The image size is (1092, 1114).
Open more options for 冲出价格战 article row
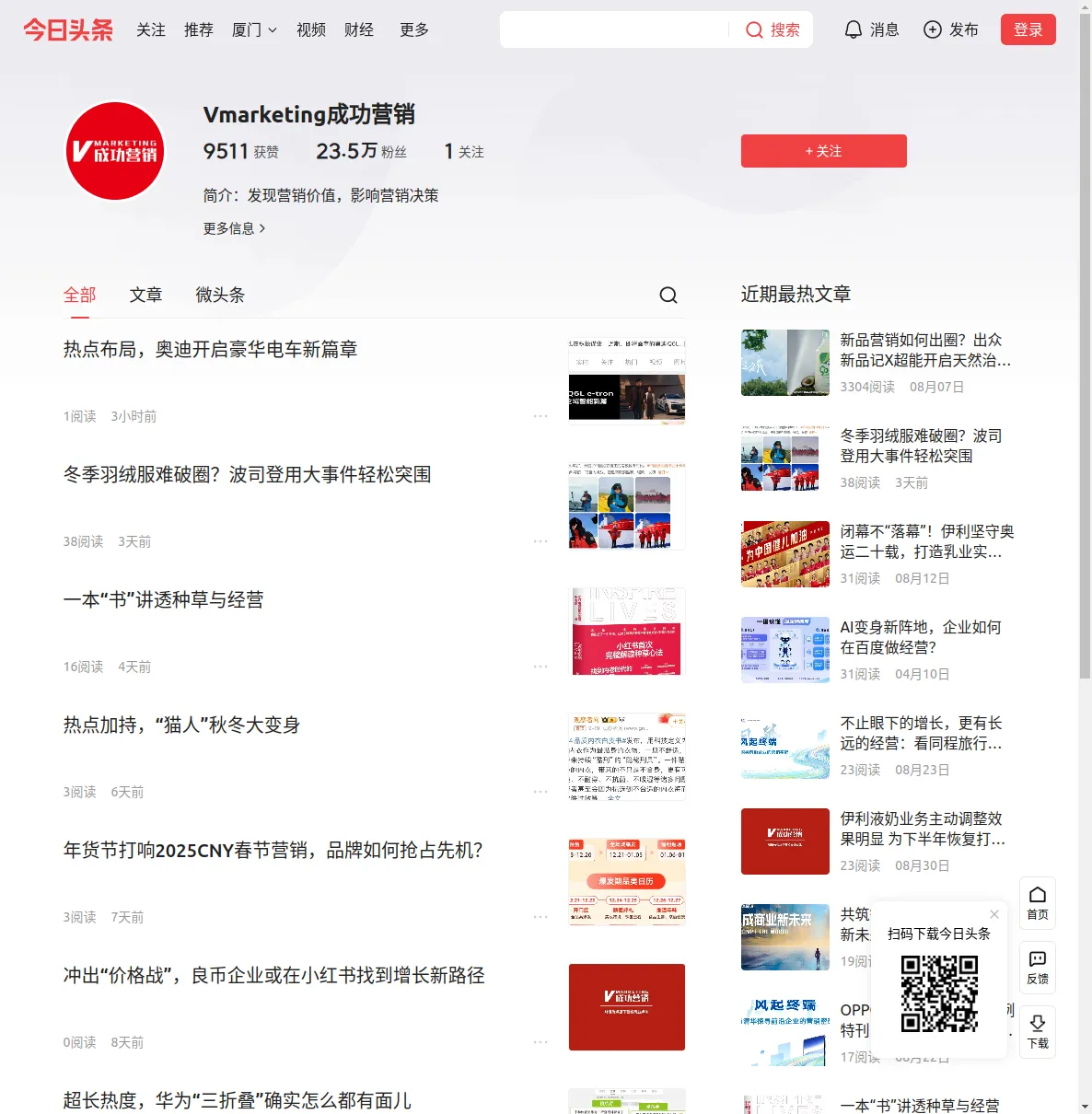(x=540, y=1042)
